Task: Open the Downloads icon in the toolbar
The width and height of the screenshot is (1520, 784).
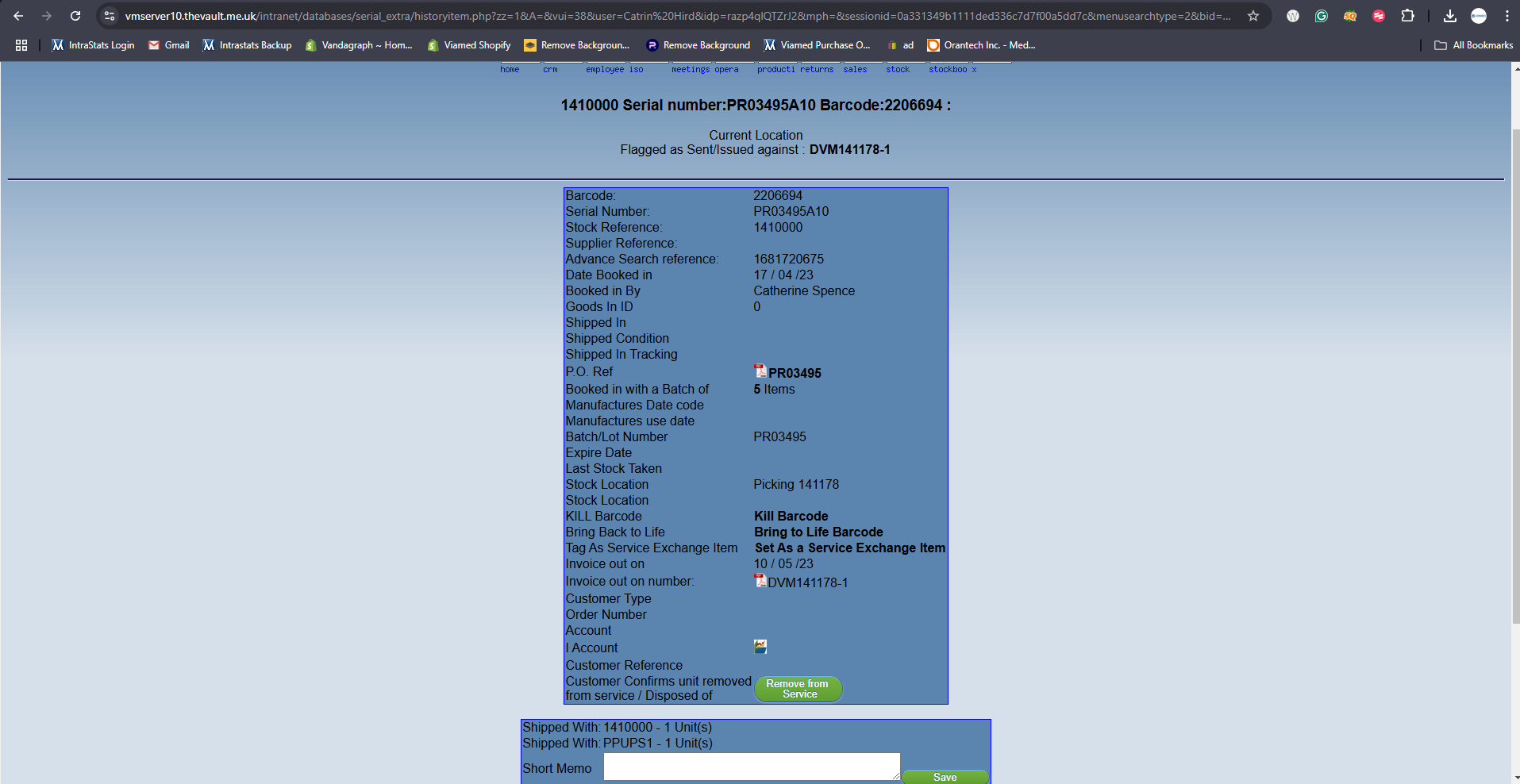Action: click(1449, 16)
